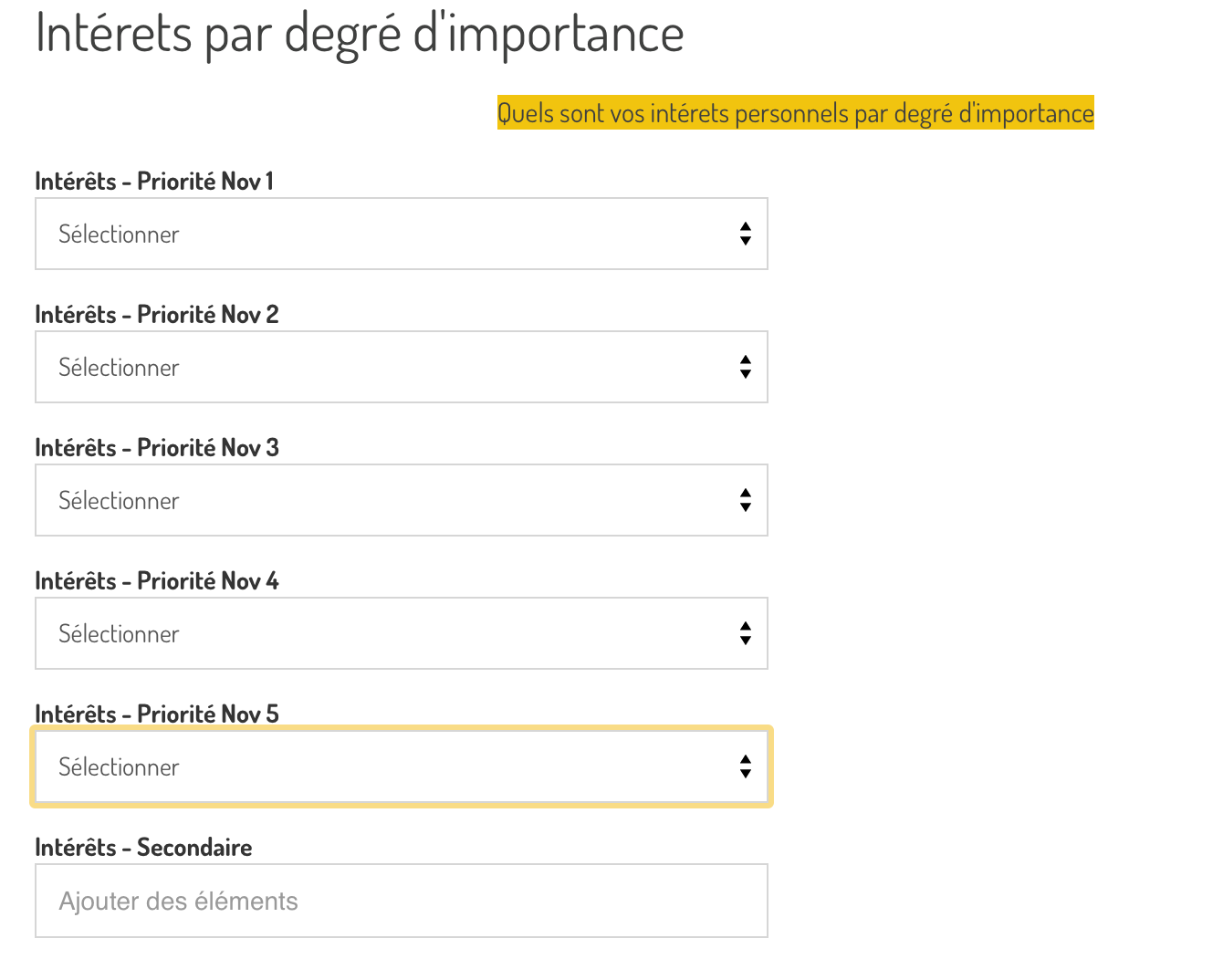
Task: Click the up-down arrows icon for Priorité Nov 1
Action: (x=746, y=234)
